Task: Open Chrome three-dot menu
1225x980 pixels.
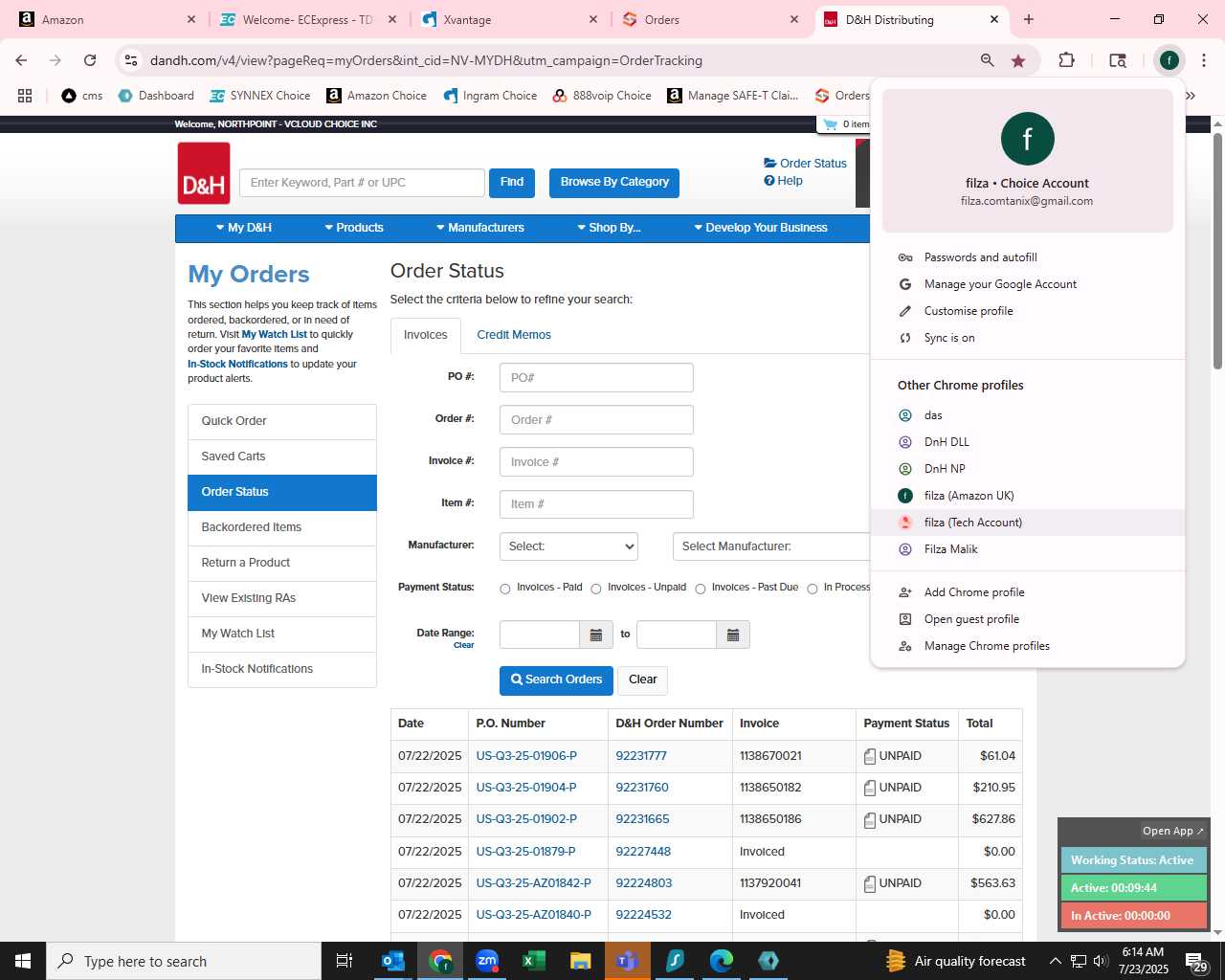Action: click(1203, 60)
